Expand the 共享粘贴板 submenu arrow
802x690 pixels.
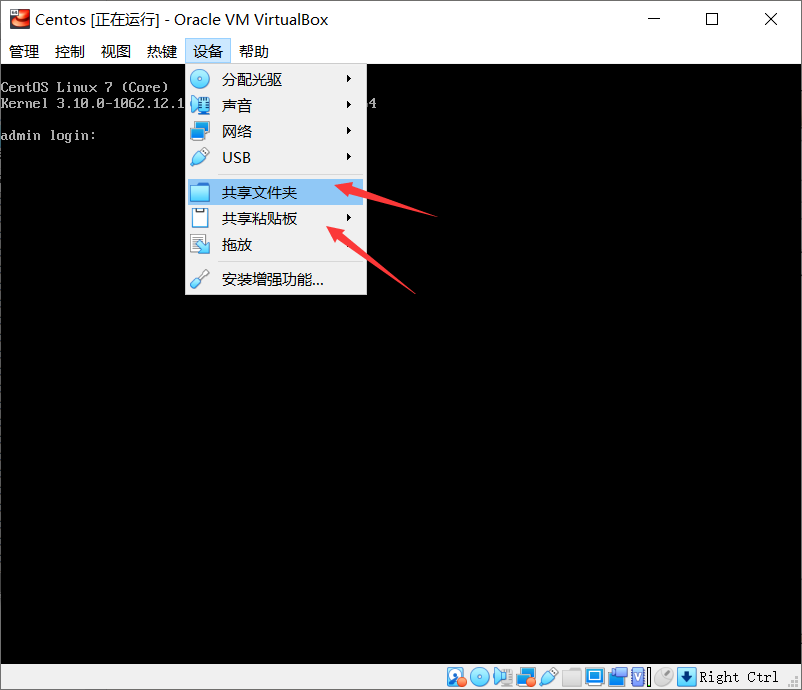tap(349, 218)
